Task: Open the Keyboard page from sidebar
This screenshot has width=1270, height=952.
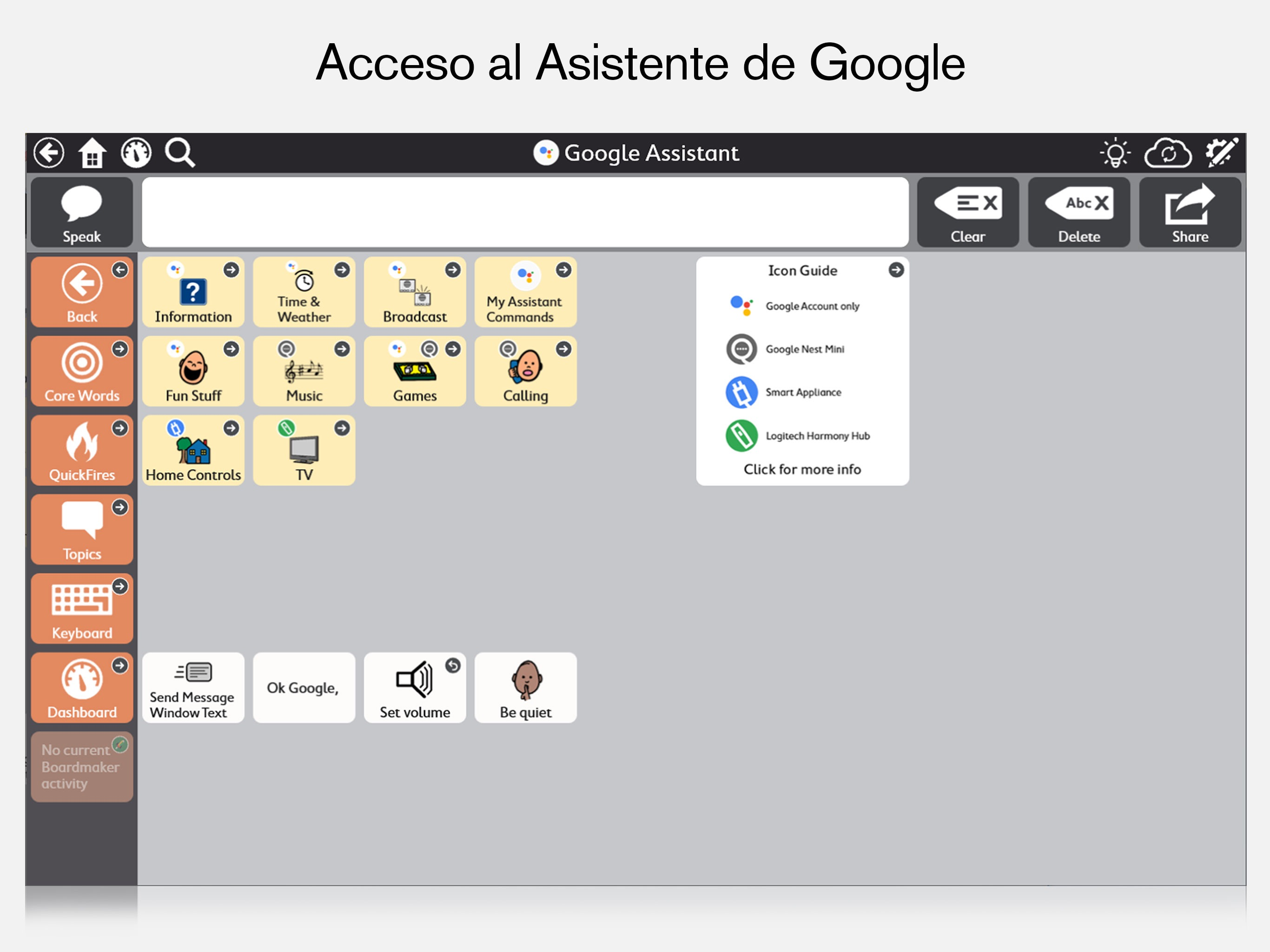Action: (x=82, y=608)
